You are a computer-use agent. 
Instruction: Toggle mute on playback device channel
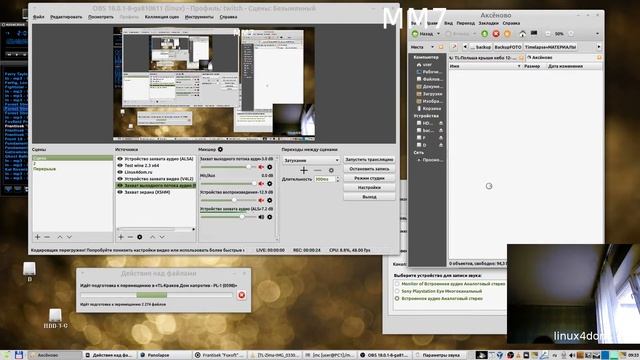click(261, 200)
